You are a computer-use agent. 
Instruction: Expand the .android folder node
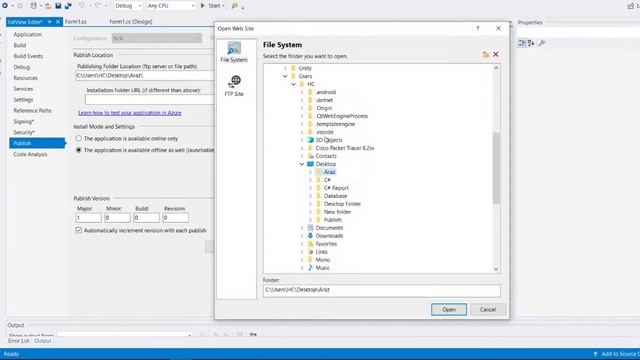click(x=302, y=92)
